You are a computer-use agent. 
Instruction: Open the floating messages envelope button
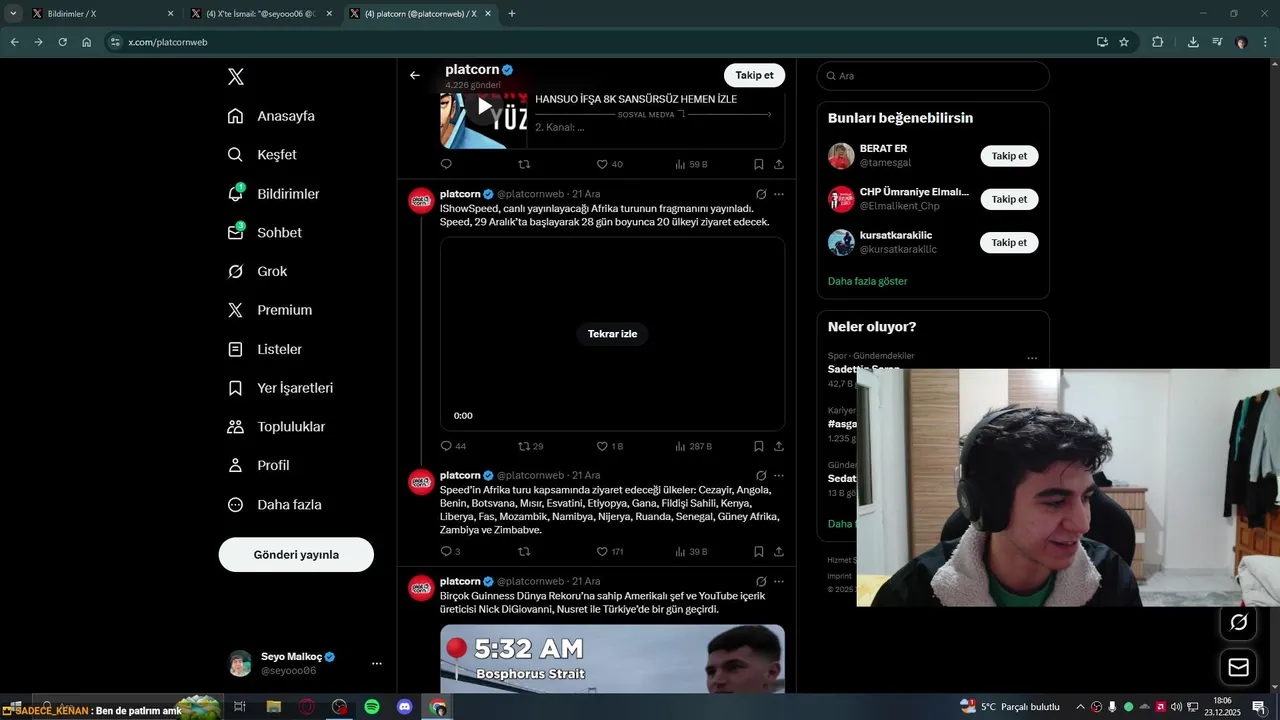click(1238, 667)
